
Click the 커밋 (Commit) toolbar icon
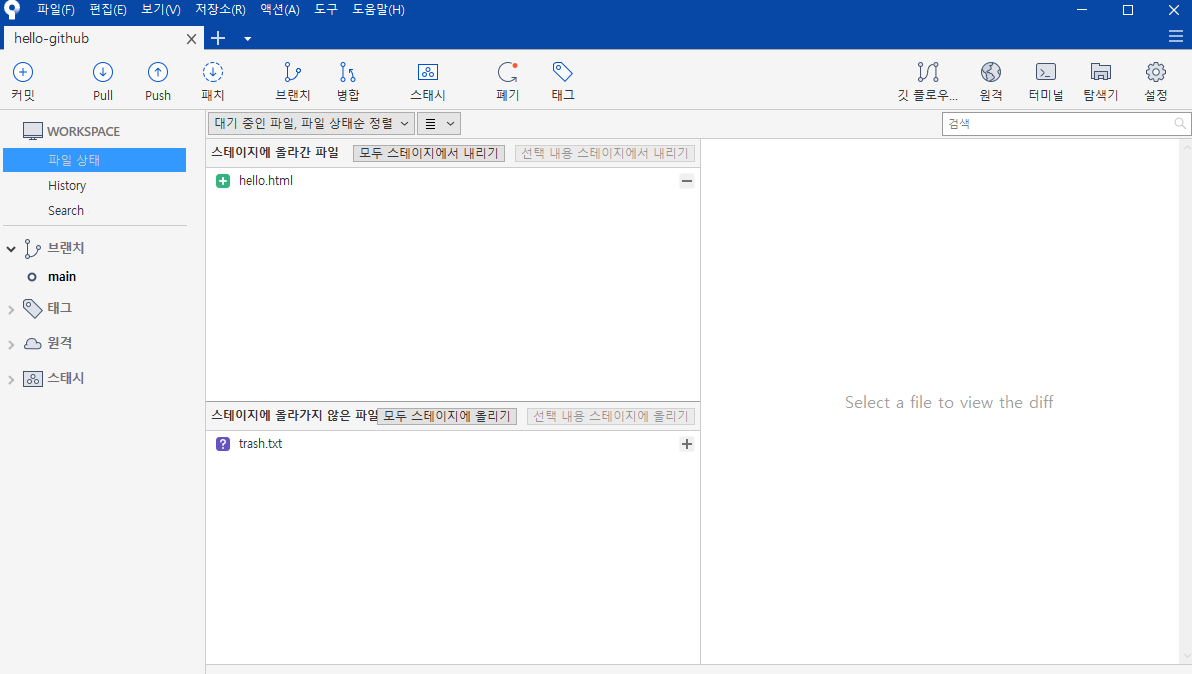(23, 72)
